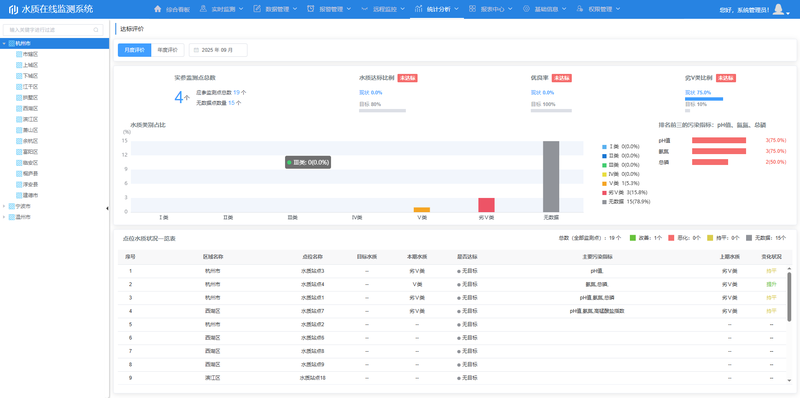800x398 pixels.
Task: Toggle the Ⅱ类 legend entry in the chart
Action: (621, 156)
